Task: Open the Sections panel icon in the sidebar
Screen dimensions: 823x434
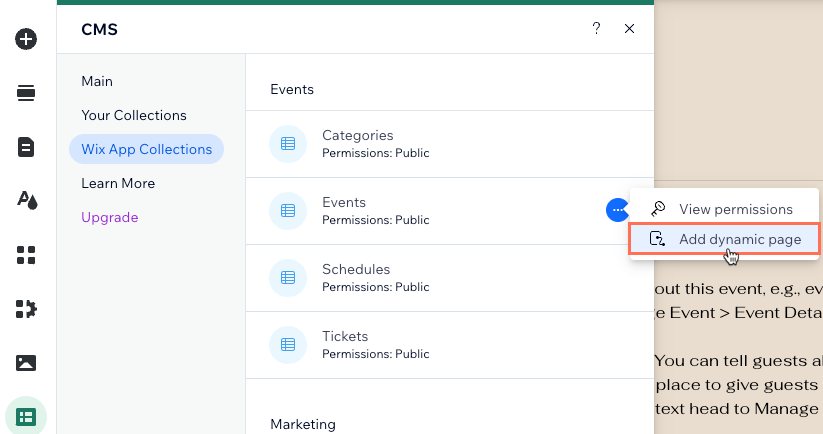Action: [26, 93]
